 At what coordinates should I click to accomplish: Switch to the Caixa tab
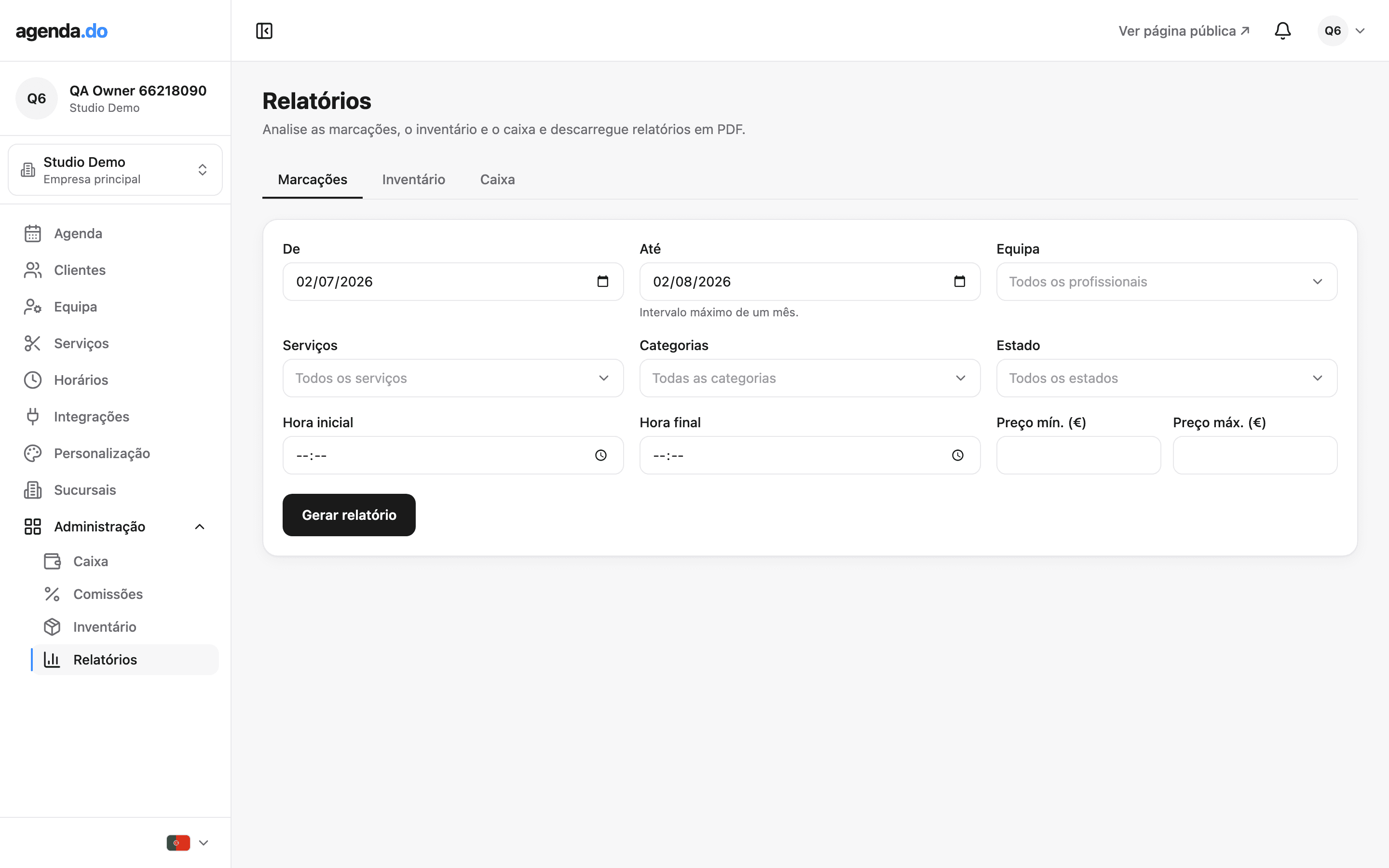point(498,180)
